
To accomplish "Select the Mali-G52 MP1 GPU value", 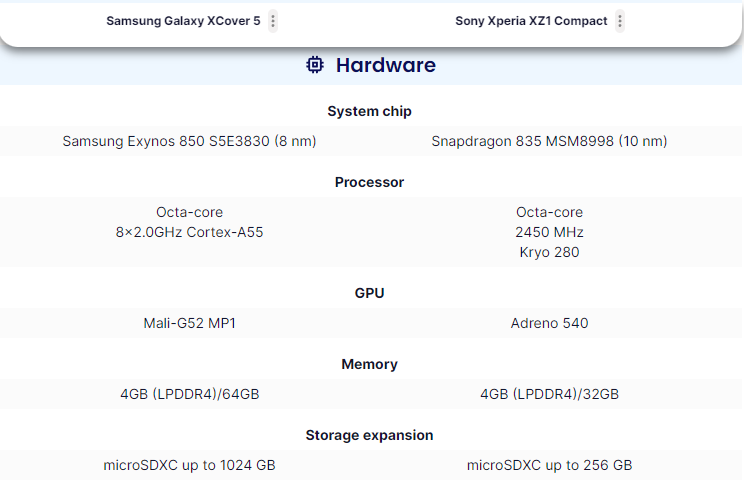I will (x=189, y=323).
